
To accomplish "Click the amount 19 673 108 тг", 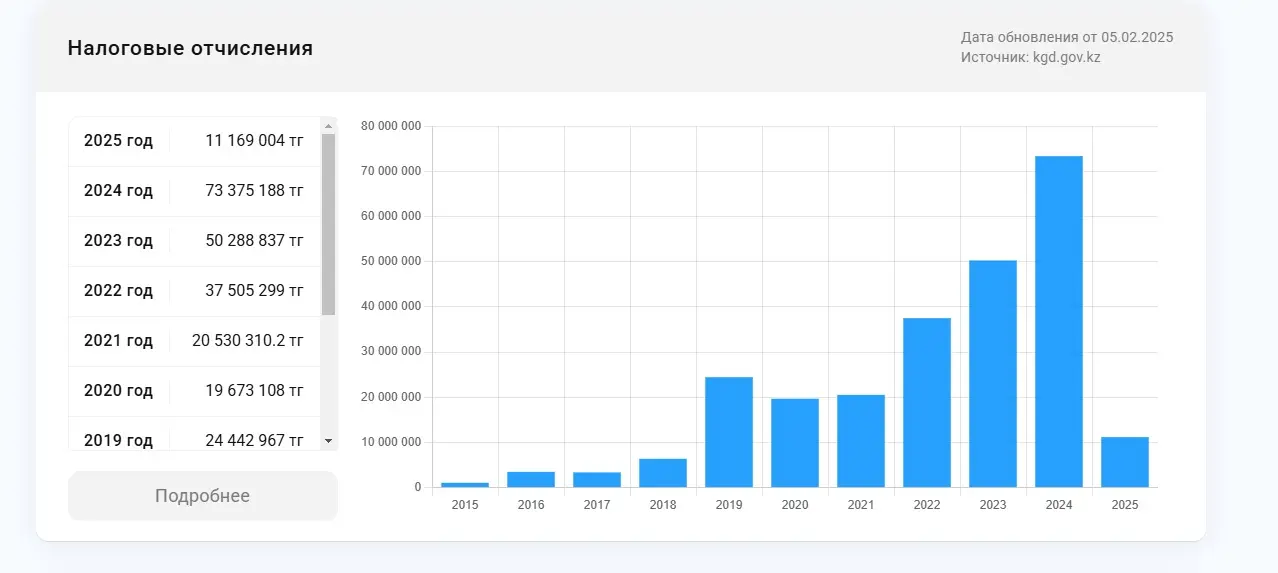I will 254,391.
